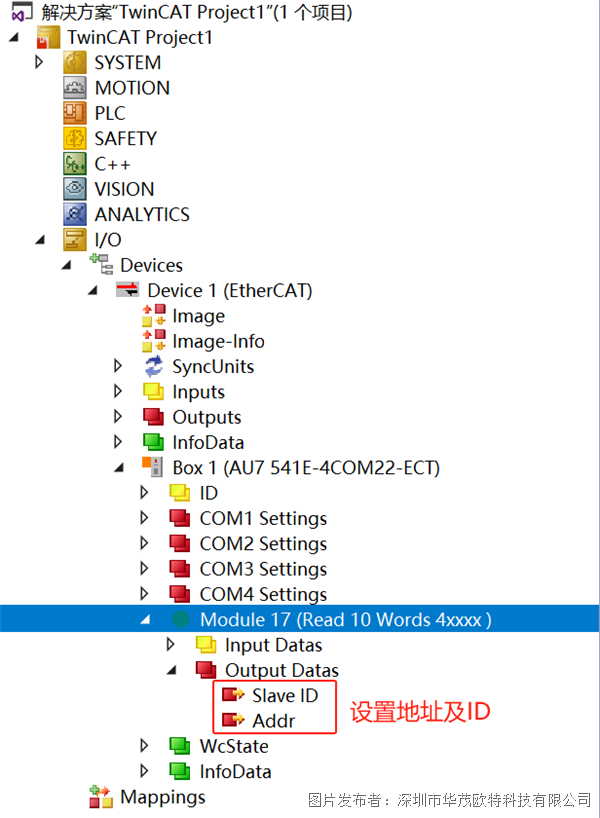Collapse the Devices node
The width and height of the screenshot is (600, 818).
point(66,265)
